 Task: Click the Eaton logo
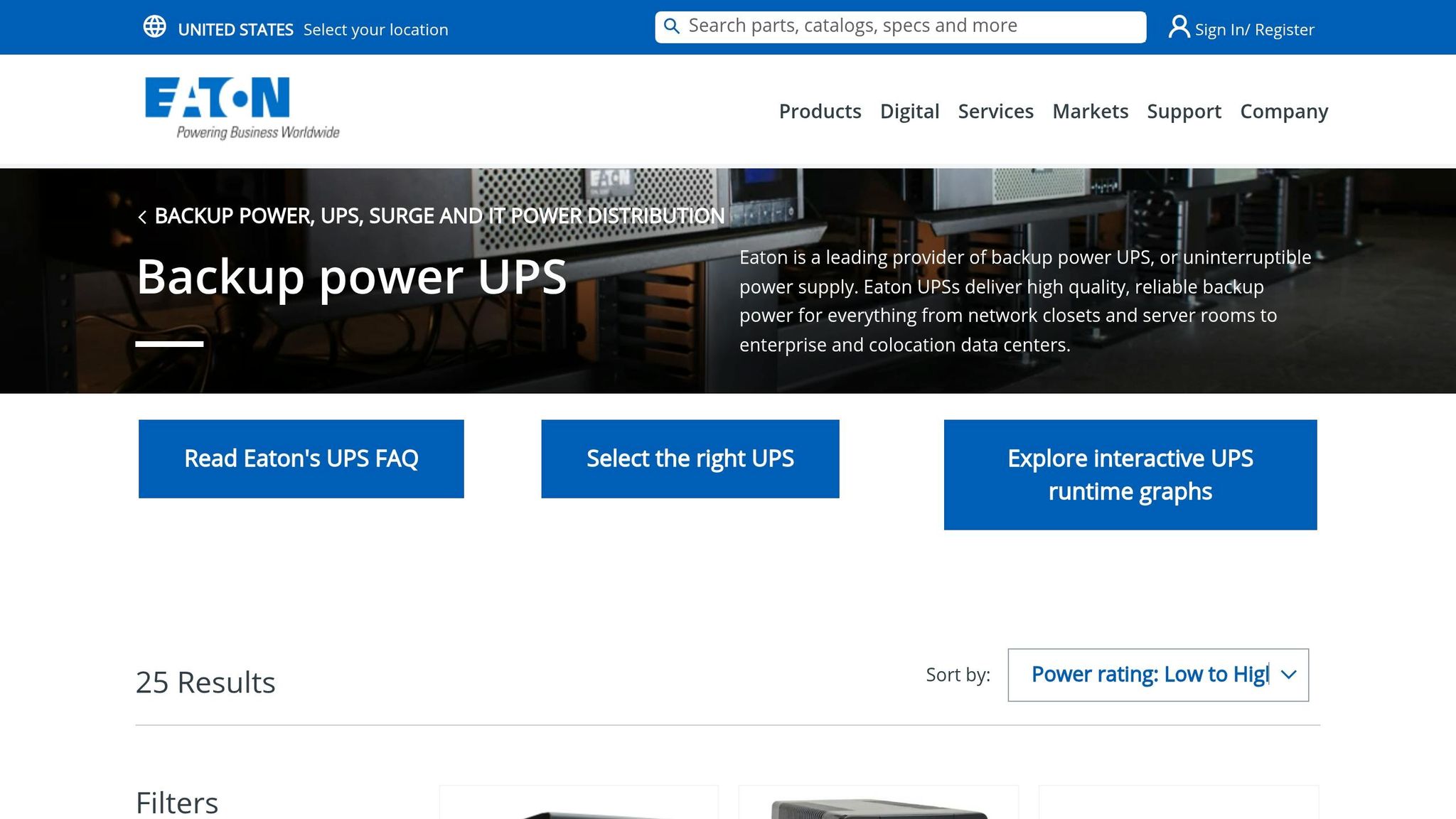(242, 108)
